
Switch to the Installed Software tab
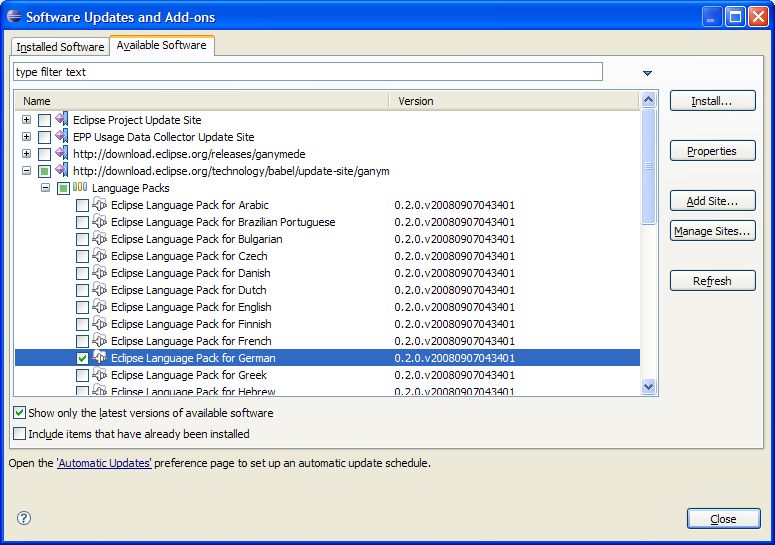click(60, 46)
